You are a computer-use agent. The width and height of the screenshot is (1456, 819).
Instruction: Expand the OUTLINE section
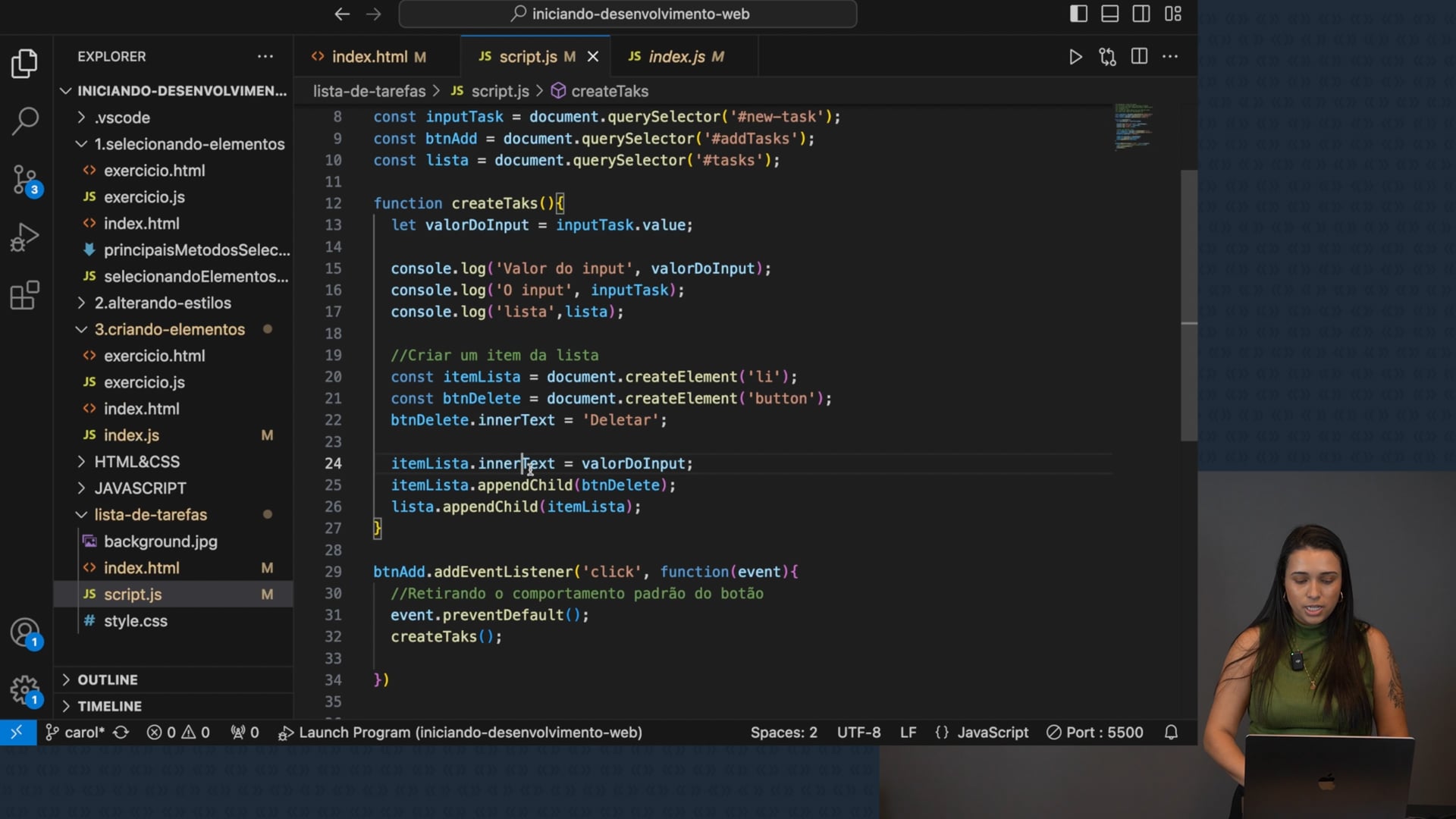pos(107,680)
